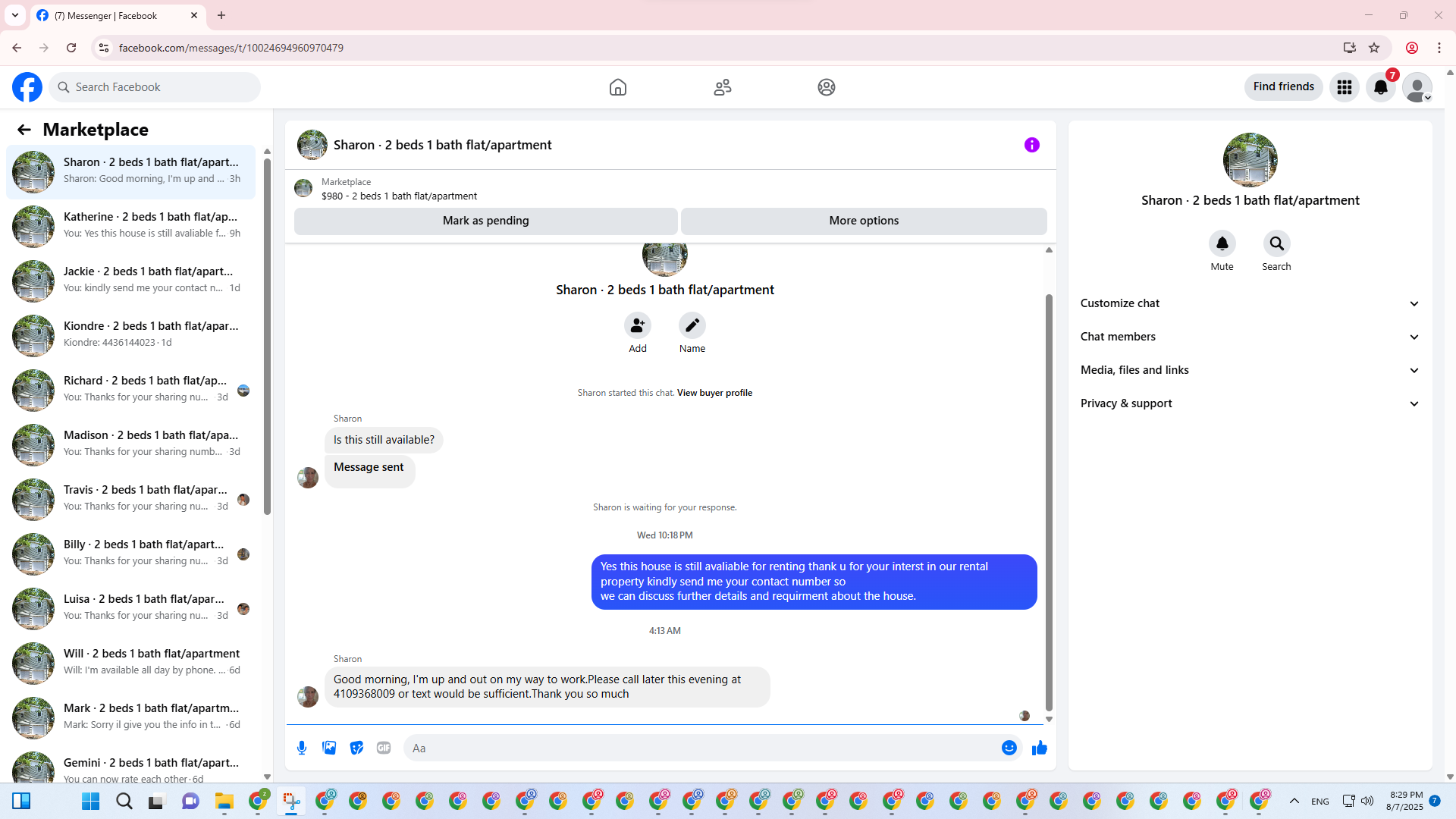
Task: Open the Kiondre conversation
Action: pos(130,334)
